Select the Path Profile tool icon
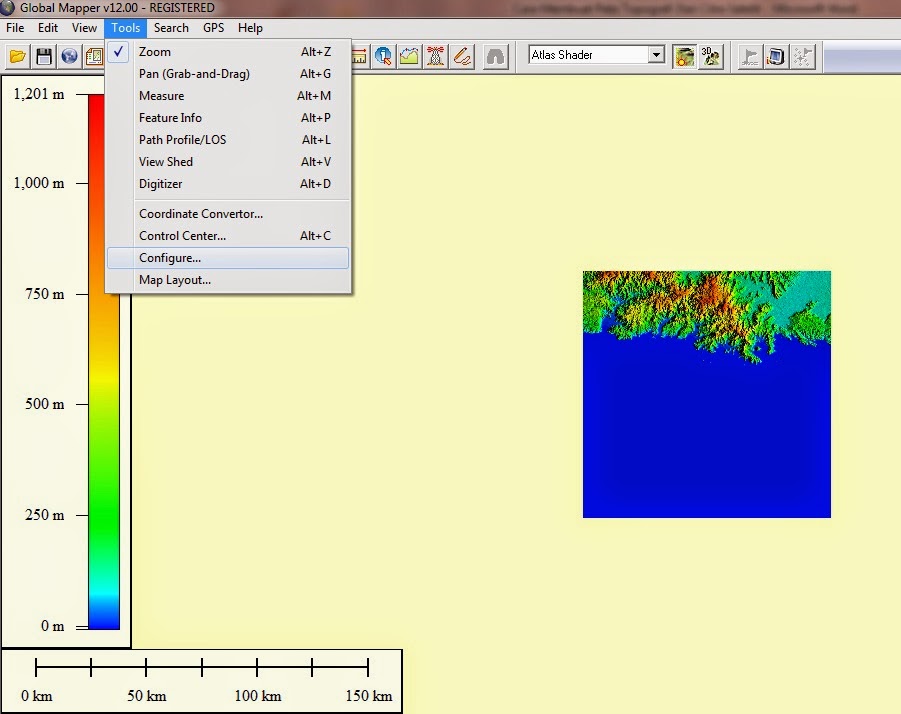 tap(409, 56)
